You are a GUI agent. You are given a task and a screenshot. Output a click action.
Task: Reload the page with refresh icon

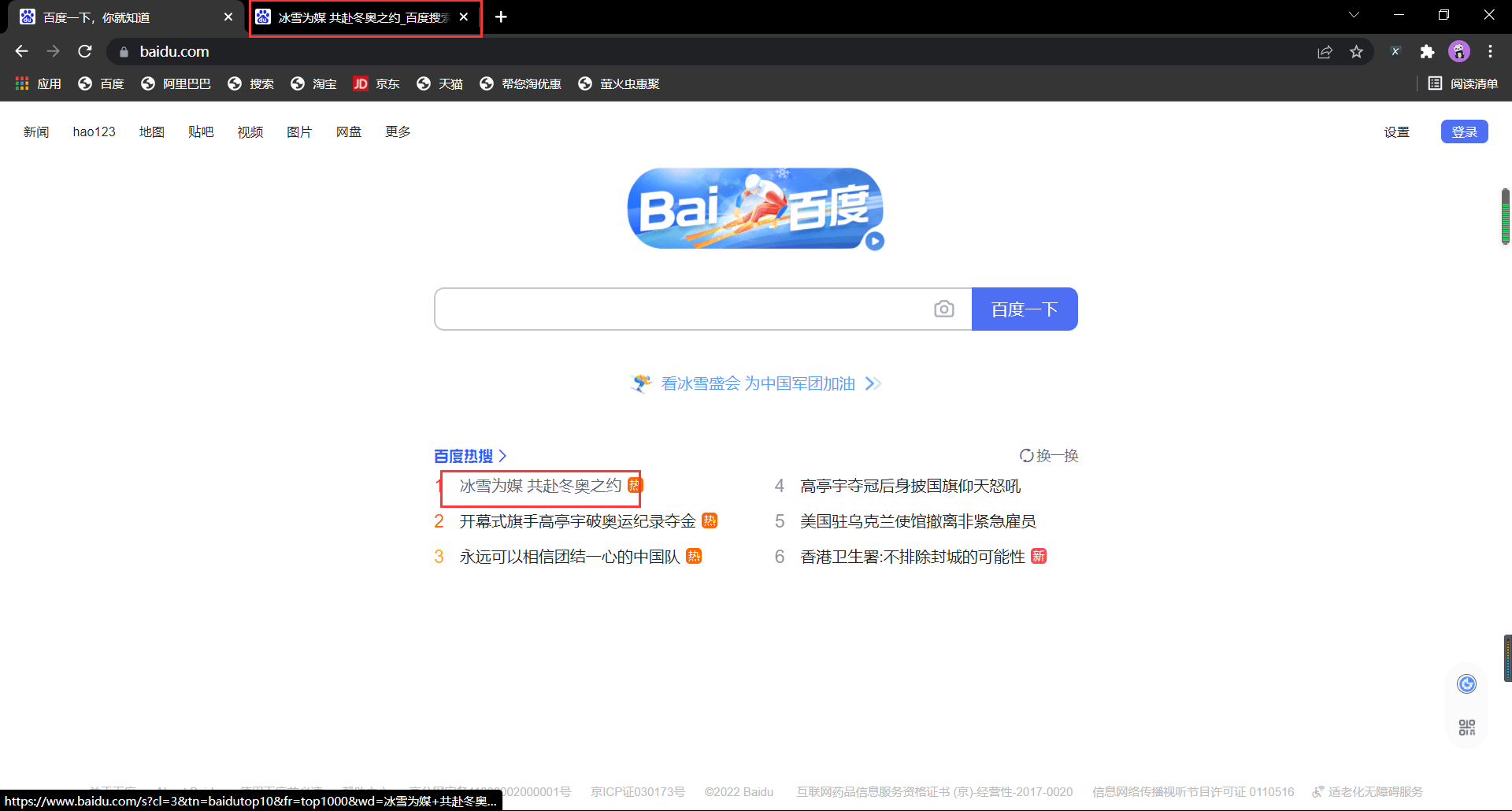pos(85,51)
